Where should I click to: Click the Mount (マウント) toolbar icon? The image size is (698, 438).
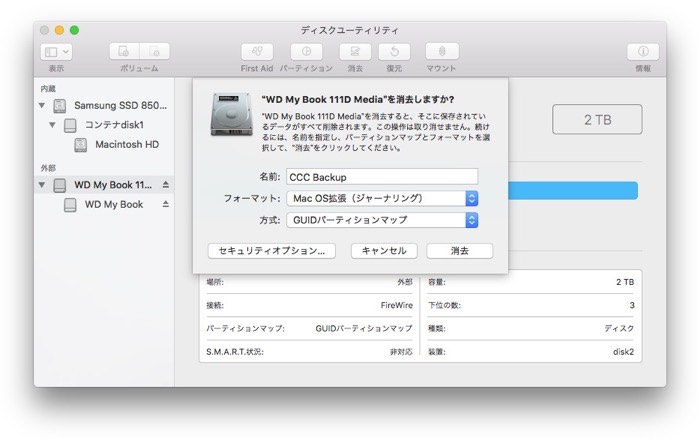click(442, 52)
